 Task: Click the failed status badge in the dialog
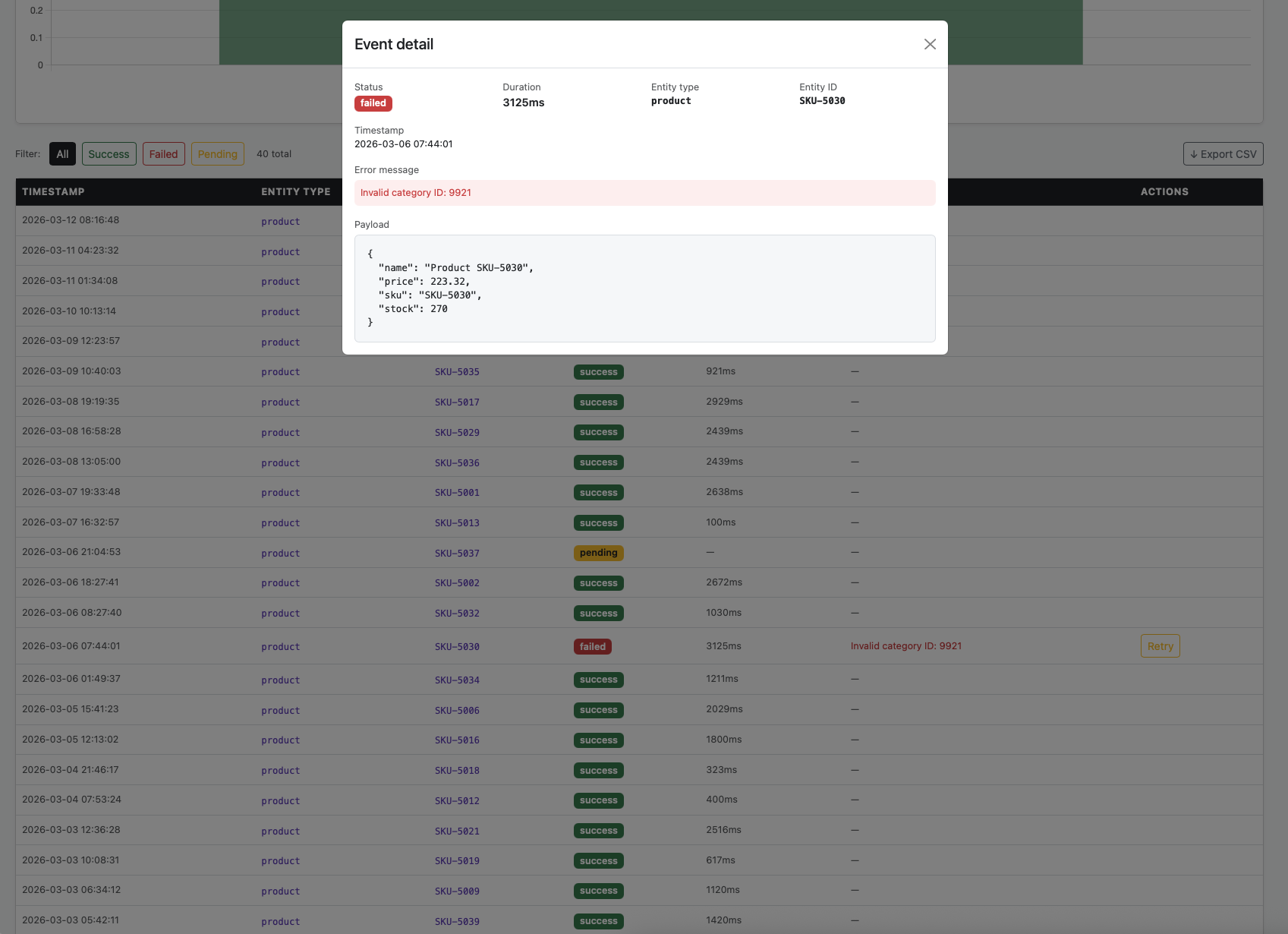373,103
